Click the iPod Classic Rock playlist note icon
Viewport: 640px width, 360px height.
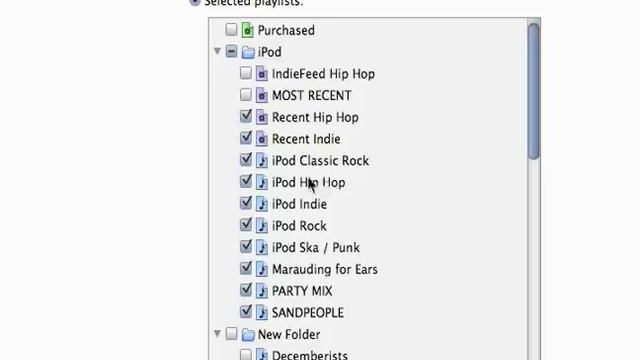point(262,161)
